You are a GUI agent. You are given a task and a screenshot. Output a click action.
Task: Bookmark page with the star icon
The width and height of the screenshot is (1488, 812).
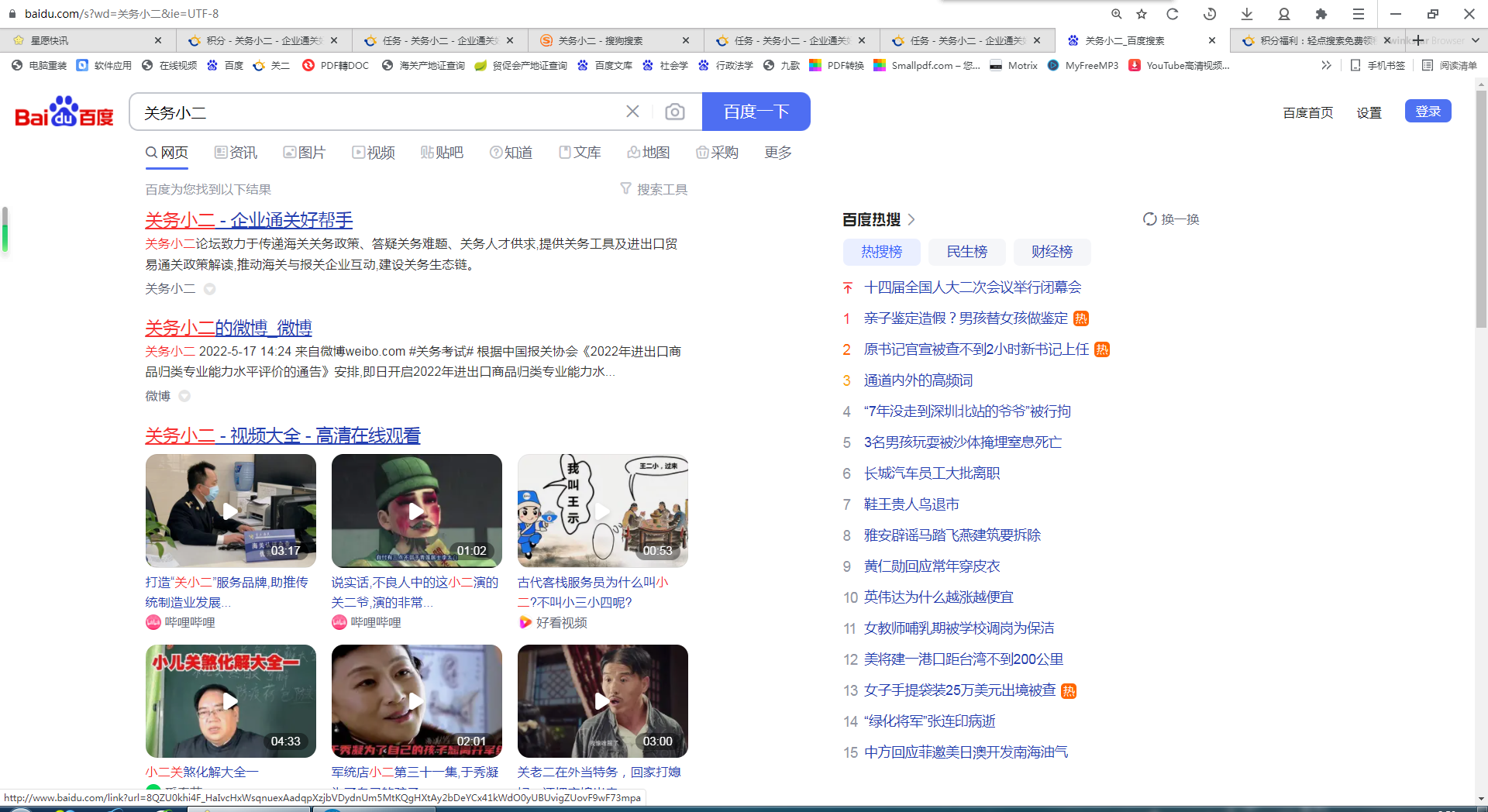coord(1142,14)
